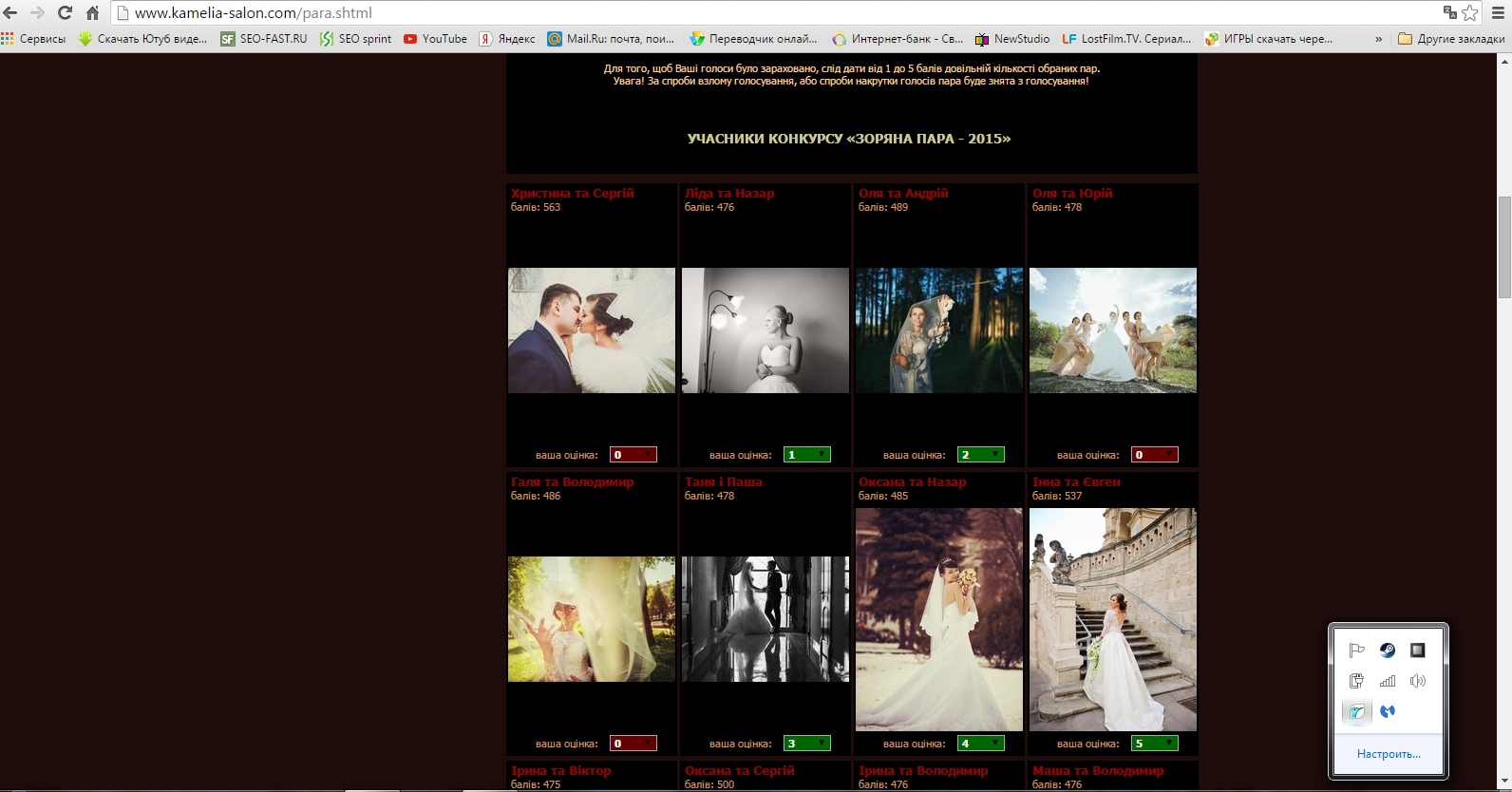
Task: Click the Маша та Володимир couple name
Action: coord(1098,770)
